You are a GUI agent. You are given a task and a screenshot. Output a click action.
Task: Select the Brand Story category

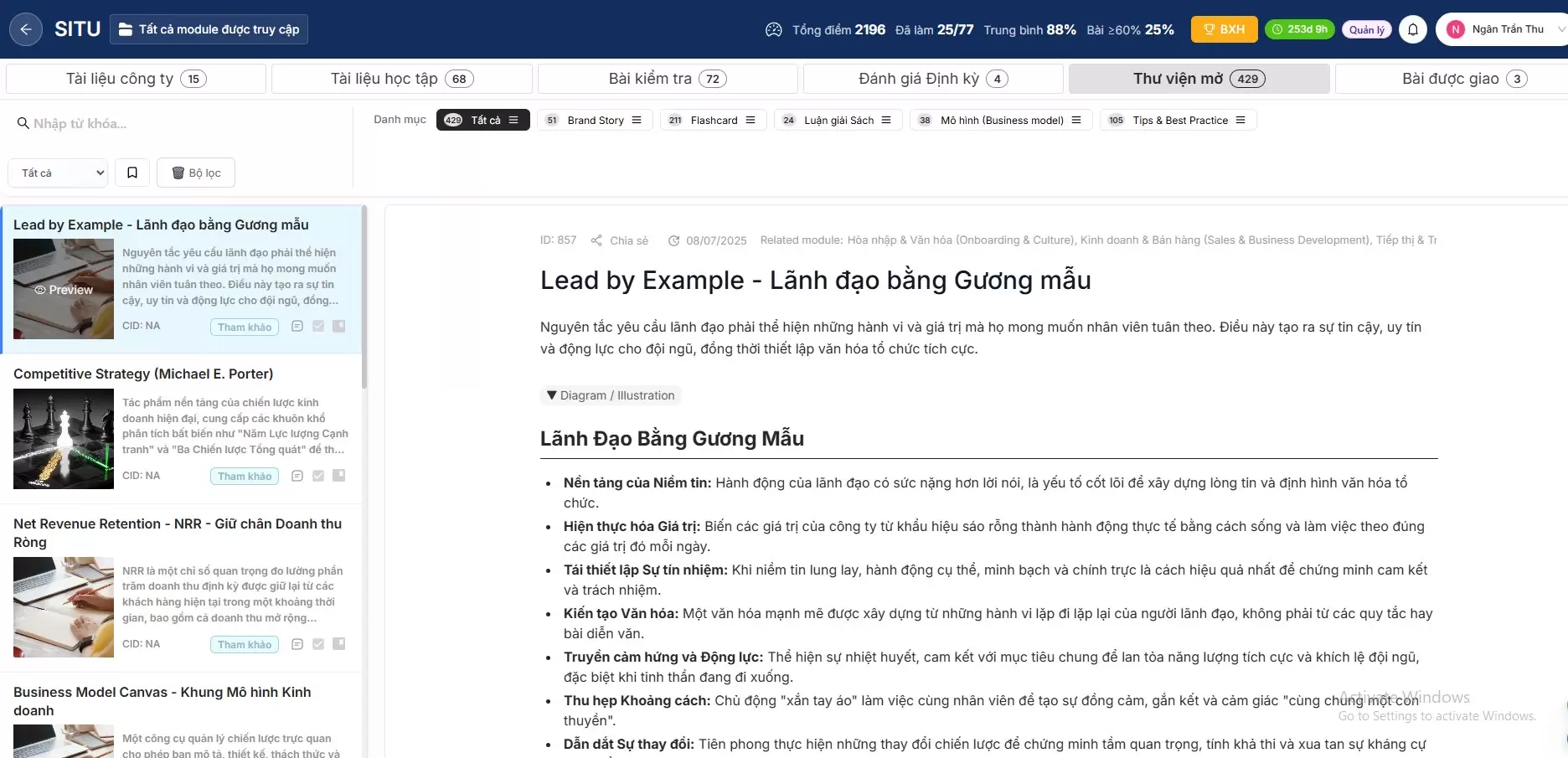pos(595,120)
